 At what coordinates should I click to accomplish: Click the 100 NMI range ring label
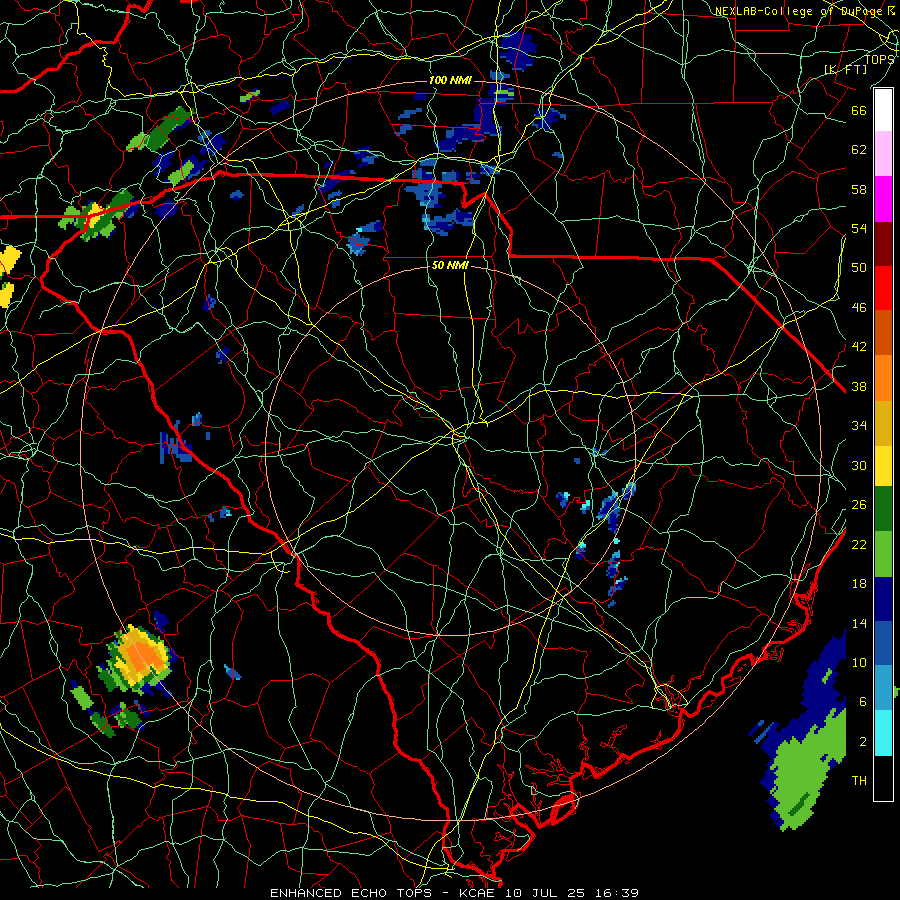(x=450, y=80)
